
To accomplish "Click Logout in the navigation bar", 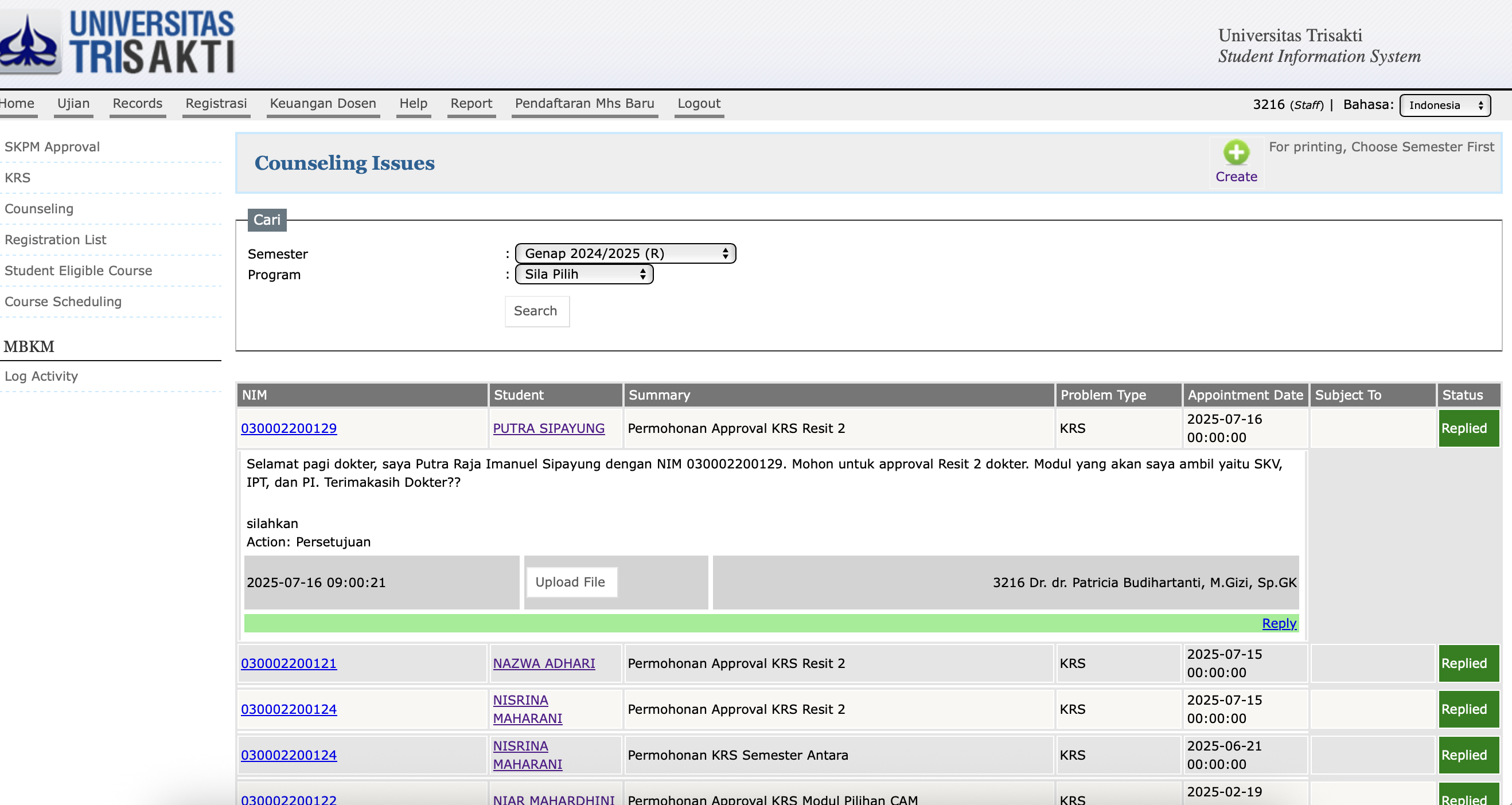I will pos(699,103).
